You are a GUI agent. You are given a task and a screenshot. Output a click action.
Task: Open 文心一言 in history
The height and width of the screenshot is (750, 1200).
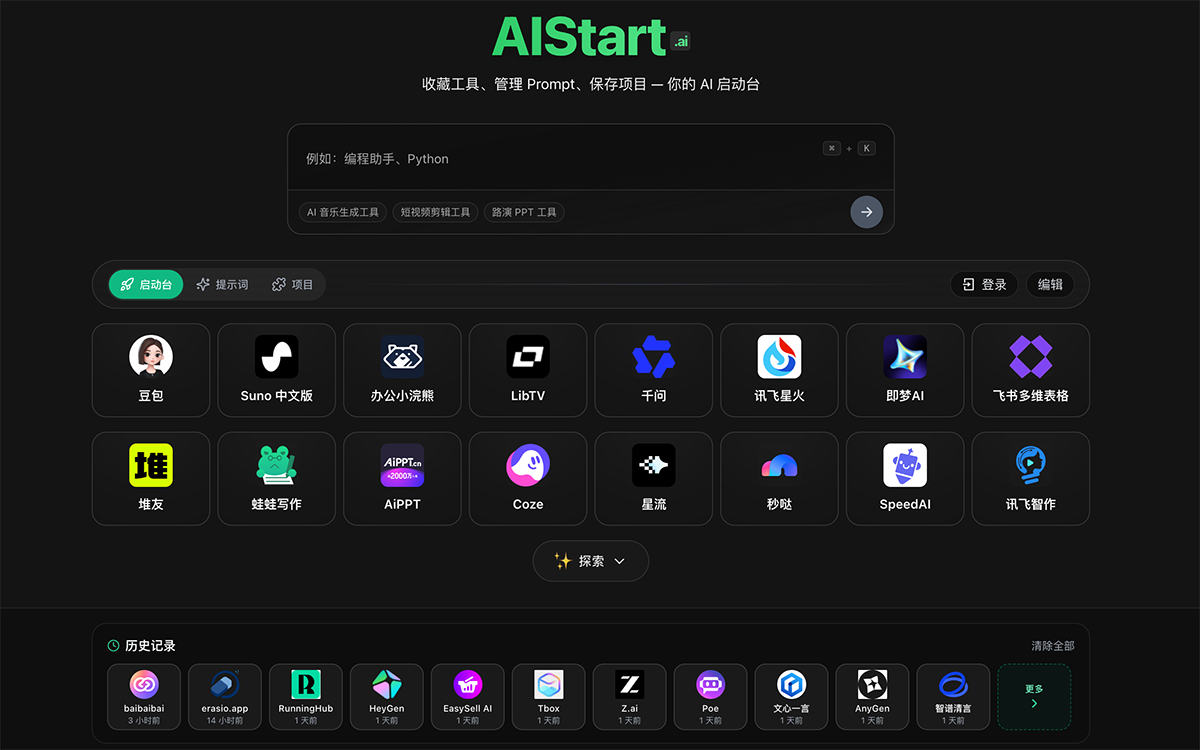click(x=792, y=697)
